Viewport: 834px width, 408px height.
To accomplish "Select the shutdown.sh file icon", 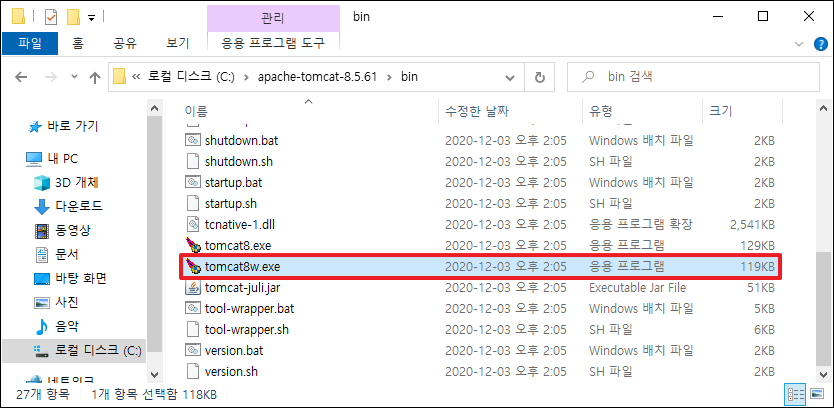I will click(x=192, y=161).
